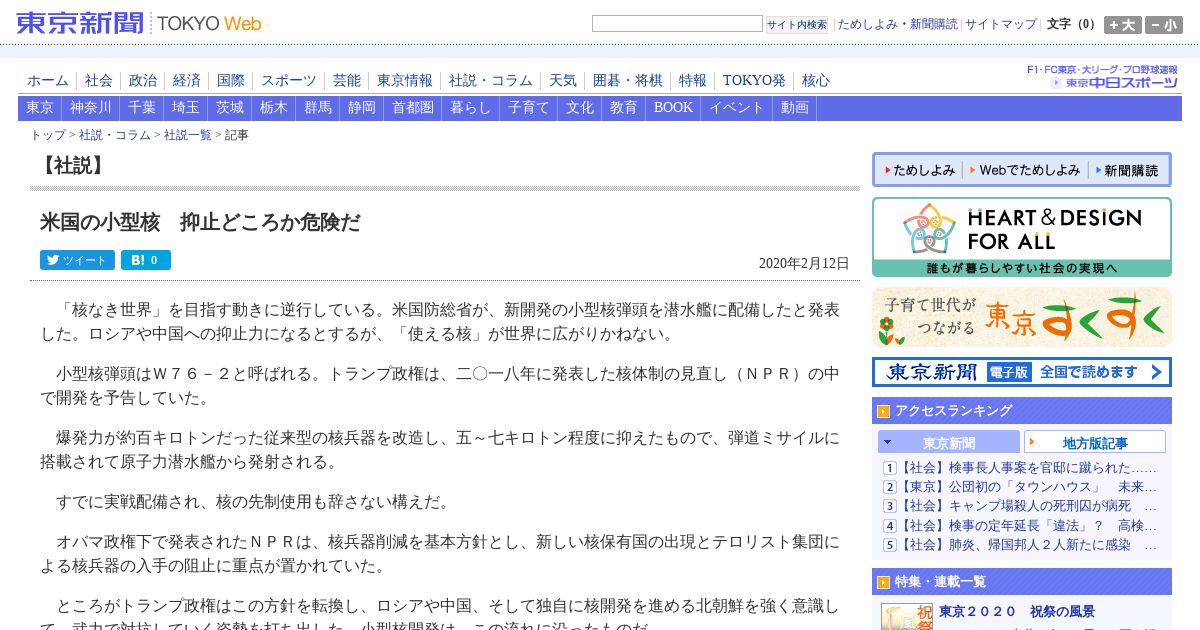1200x630 pixels.
Task: Open the 政治 news section
Action: pos(143,81)
